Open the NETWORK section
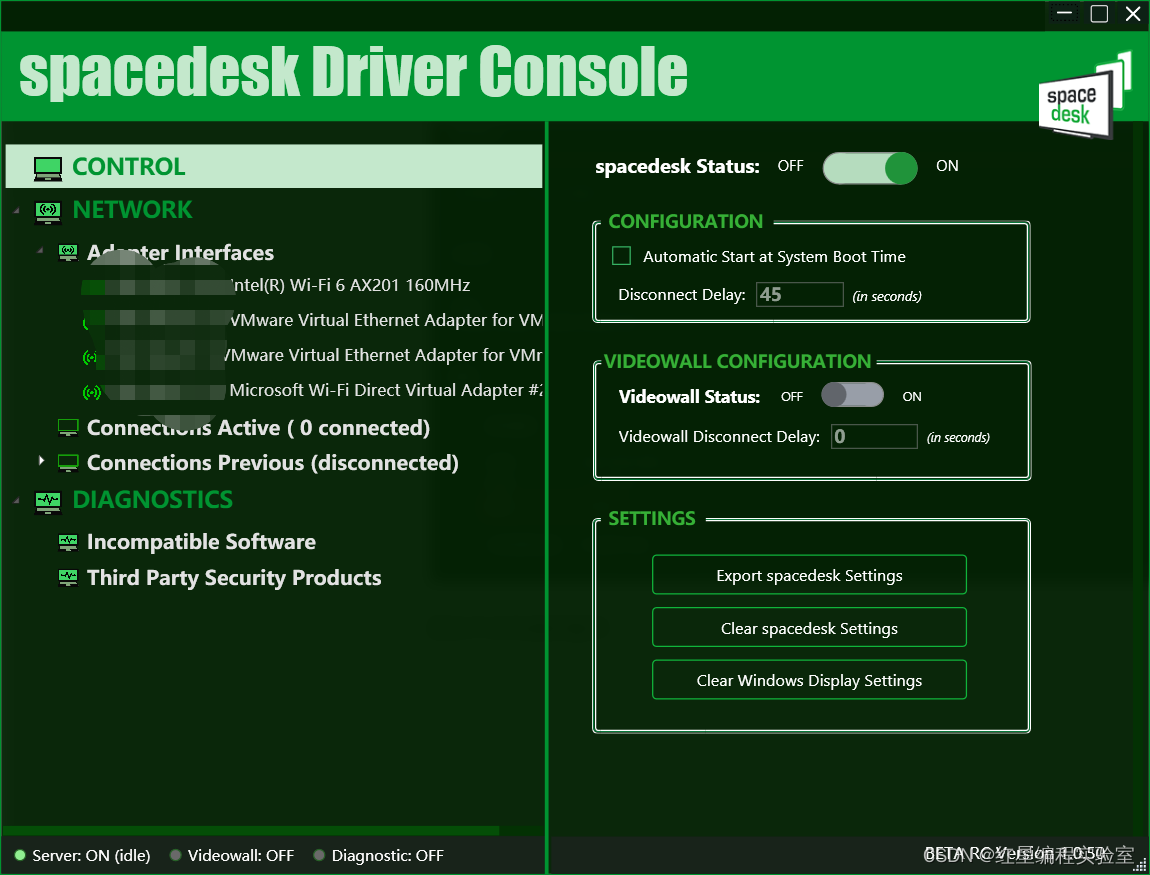1150x875 pixels. coord(132,210)
